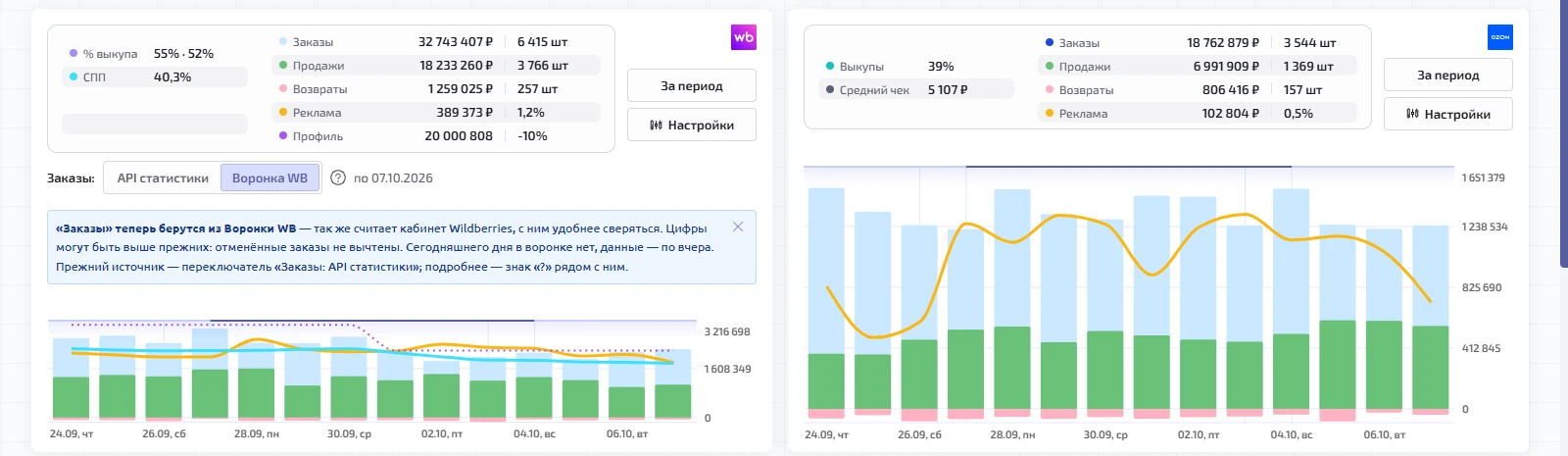This screenshot has width=1568, height=456.
Task: Click the page scrollbar at the right edge
Action: [x=1564, y=133]
